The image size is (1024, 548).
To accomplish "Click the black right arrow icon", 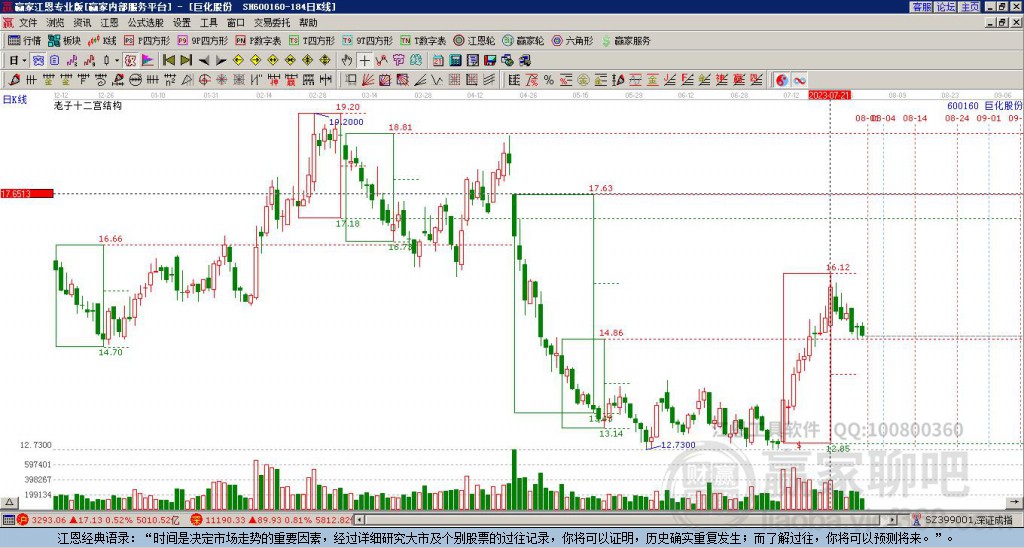I will click(221, 60).
